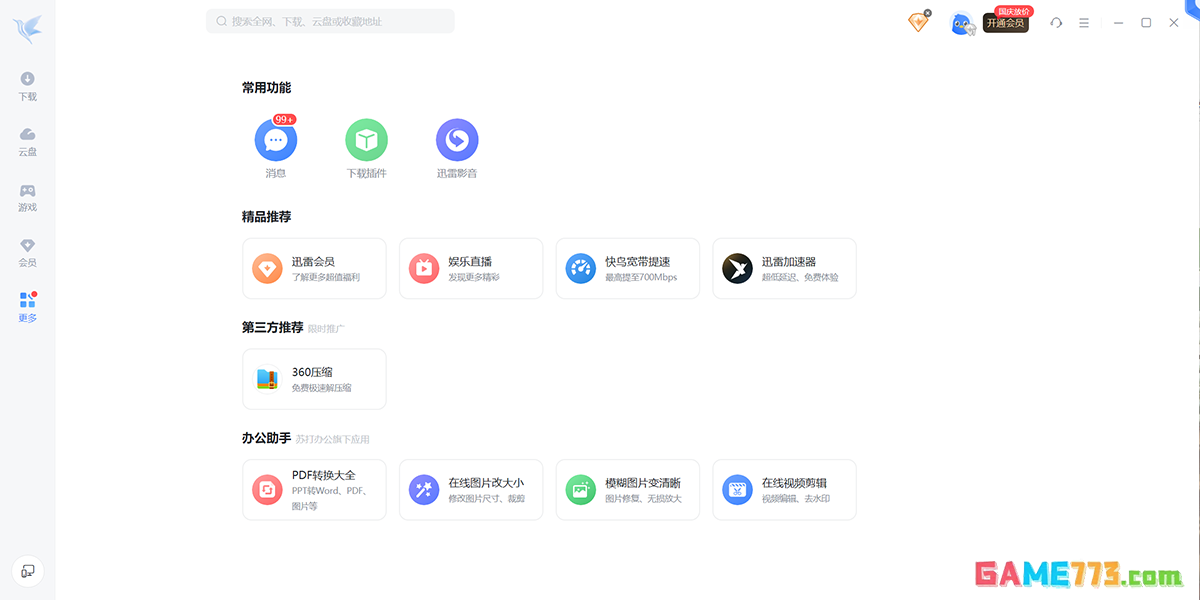Open the 迅雷加速器 card

click(x=785, y=268)
